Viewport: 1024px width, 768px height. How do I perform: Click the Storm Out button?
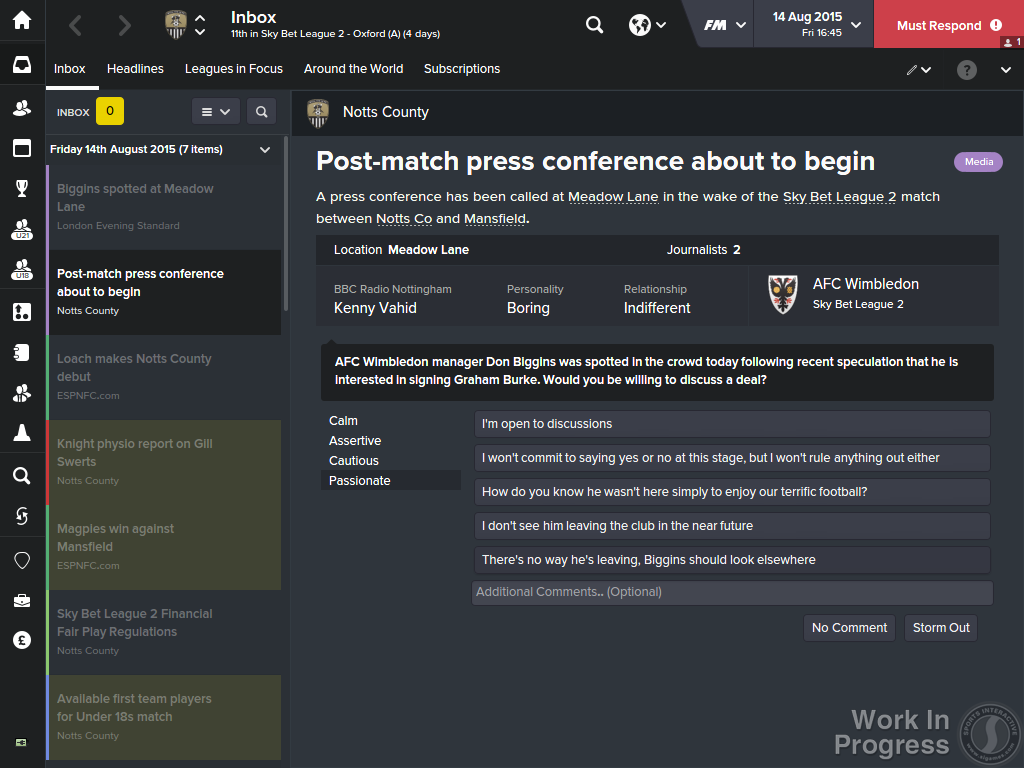[x=941, y=628]
